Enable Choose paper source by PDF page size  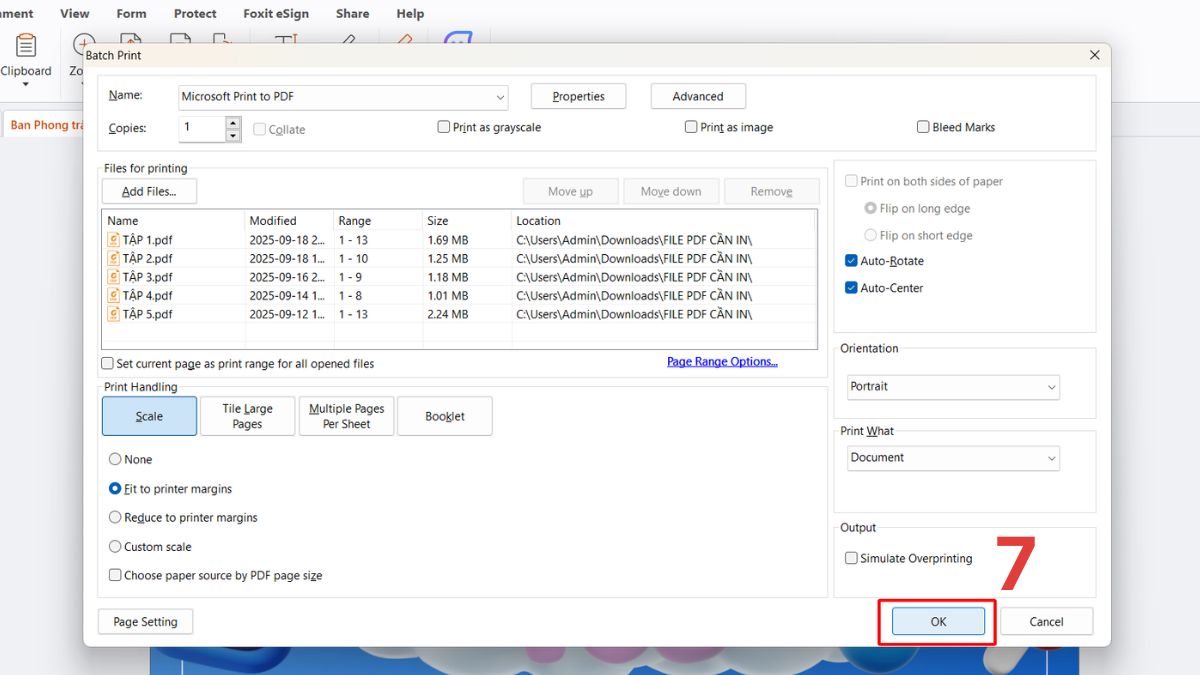point(115,576)
